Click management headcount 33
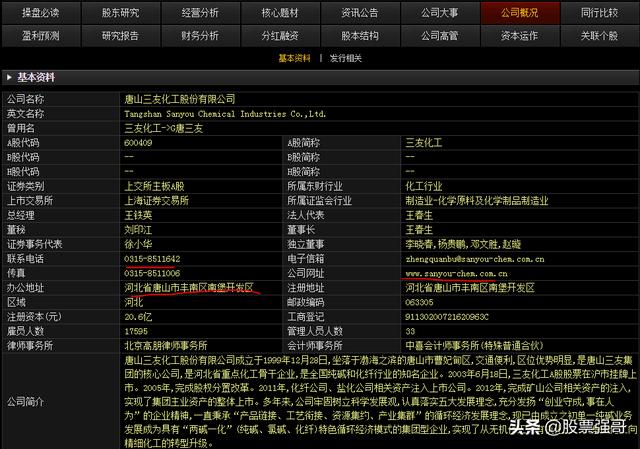640x449 pixels. (x=410, y=331)
